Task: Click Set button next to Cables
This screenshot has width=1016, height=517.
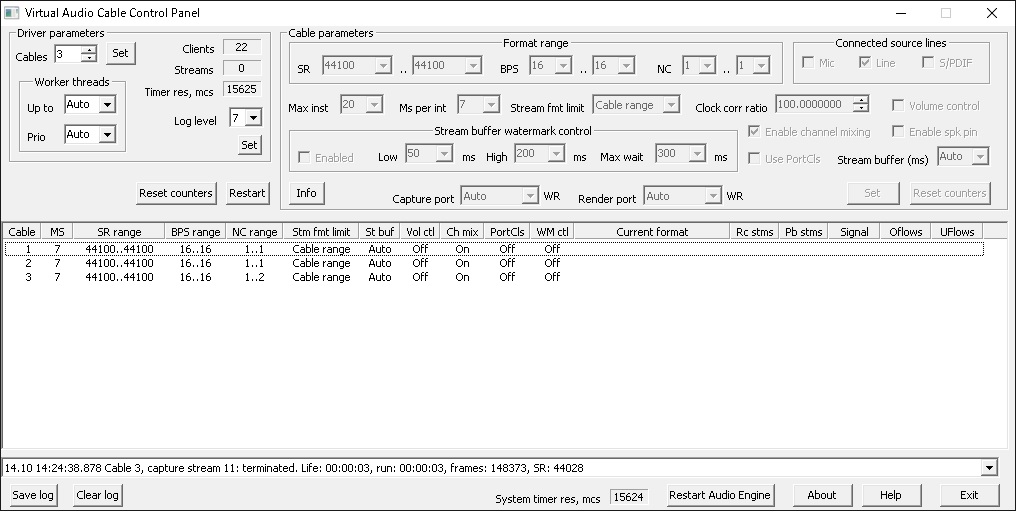Action: pos(121,53)
